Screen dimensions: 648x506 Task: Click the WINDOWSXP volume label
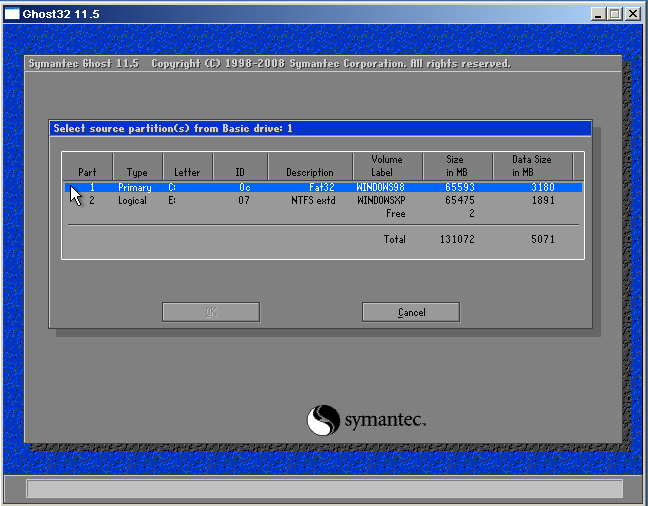coord(381,200)
